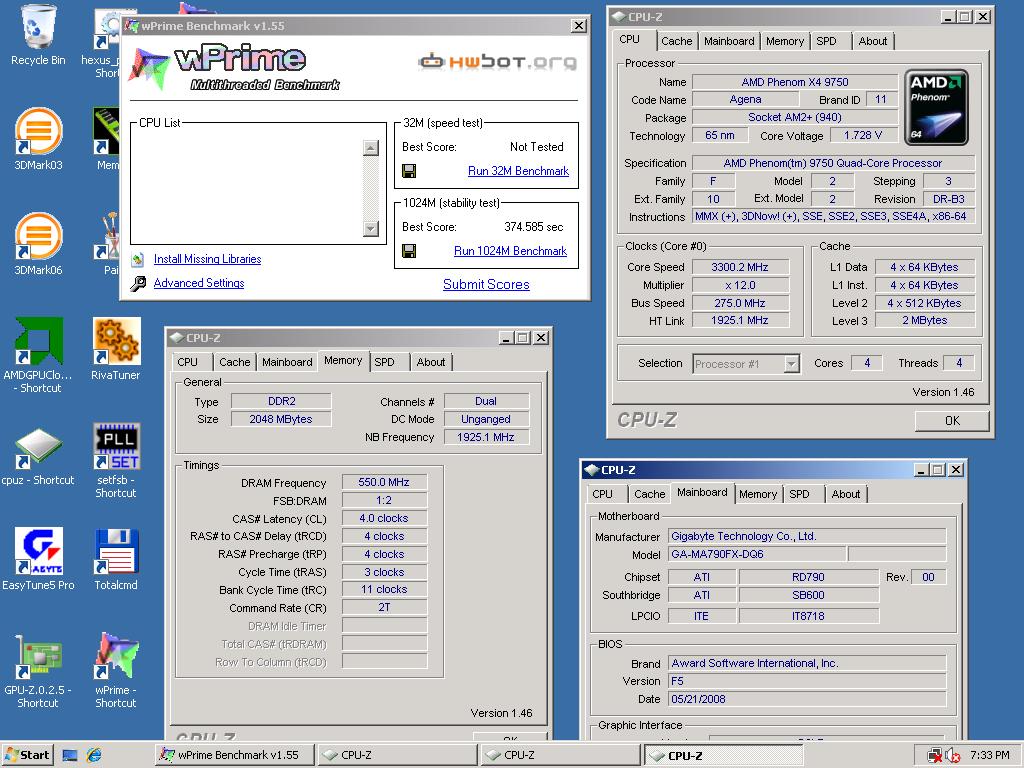Click the AMD Phenom logo in CPU-Z
This screenshot has width=1024, height=768.
tap(936, 108)
